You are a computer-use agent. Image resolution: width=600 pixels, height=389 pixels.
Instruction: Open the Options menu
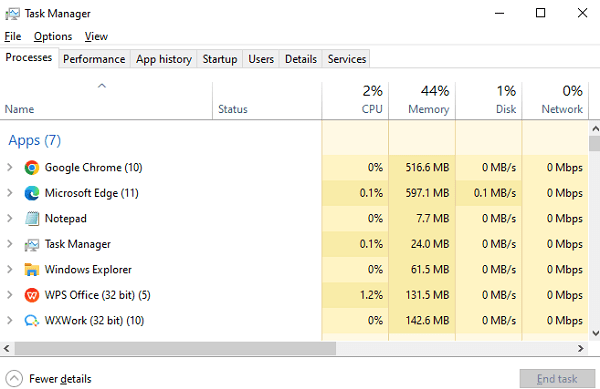(x=53, y=36)
